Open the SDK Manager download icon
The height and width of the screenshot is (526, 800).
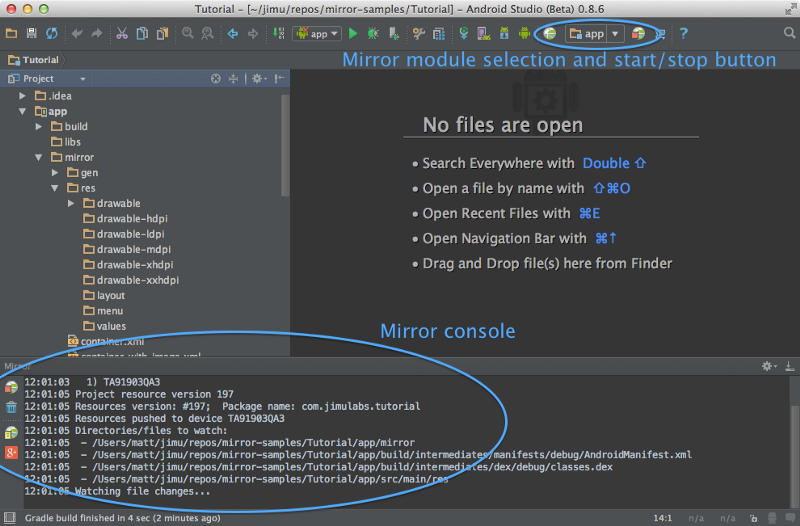pos(504,34)
